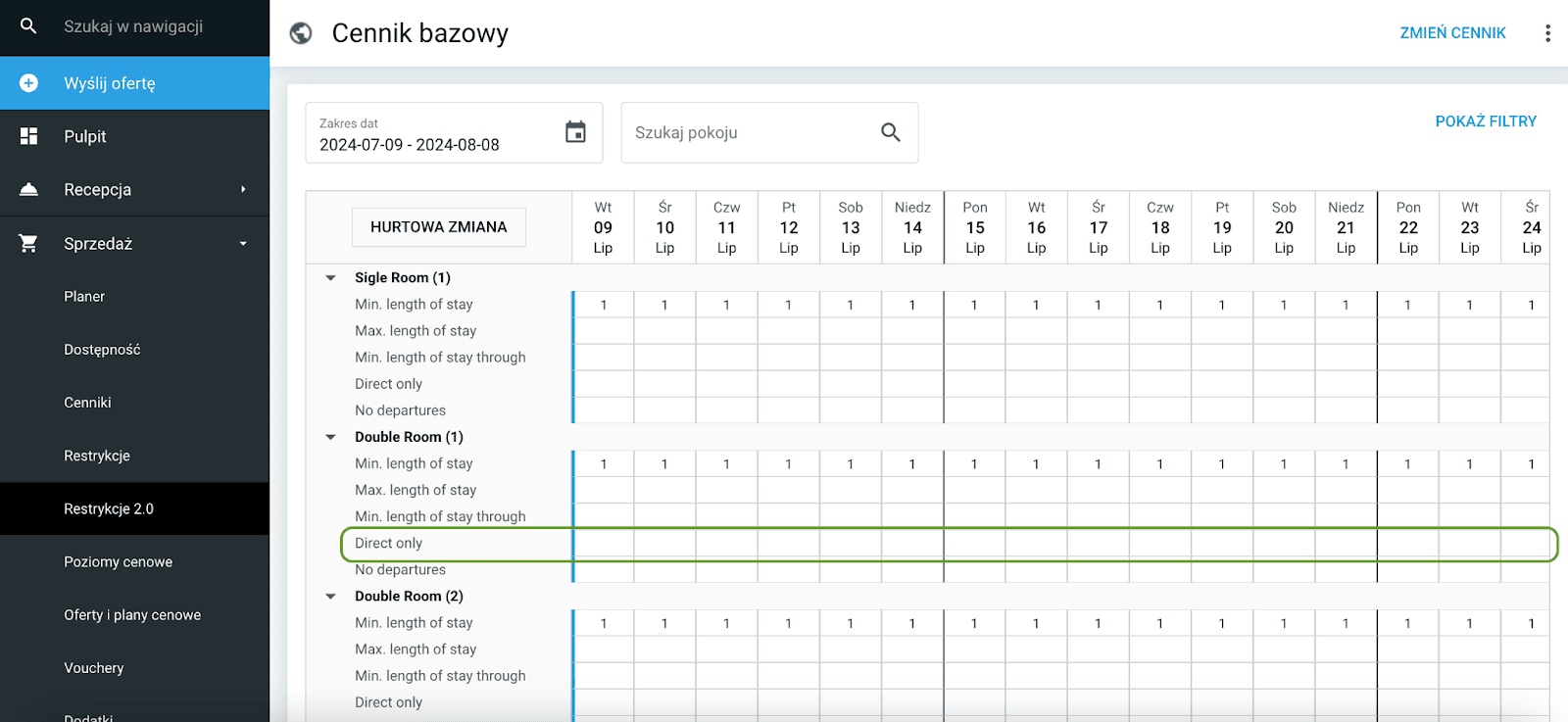Click the plus icon next to Wyślij ofertę
1568x722 pixels.
click(x=28, y=83)
